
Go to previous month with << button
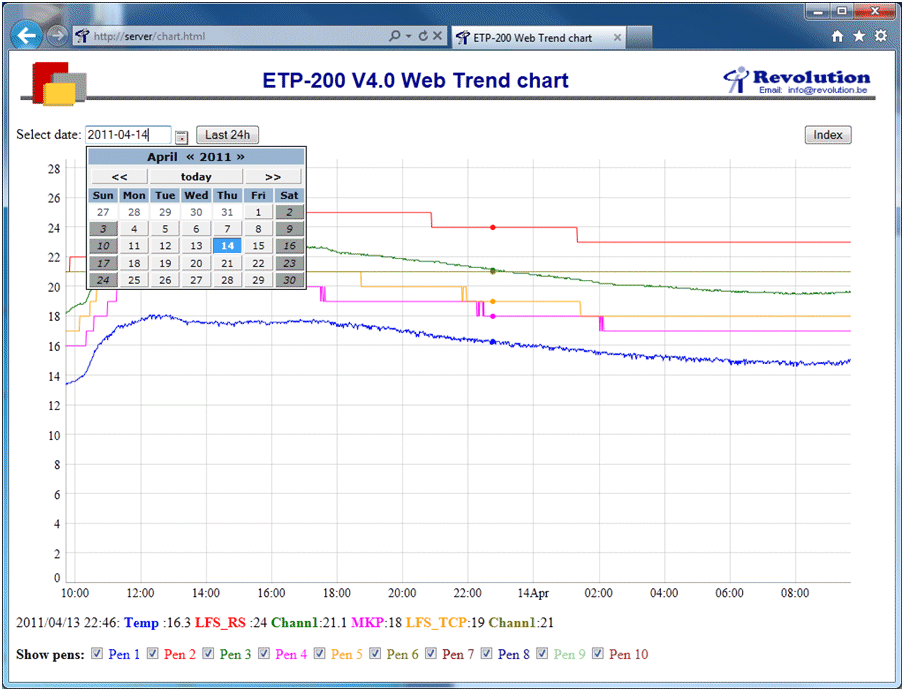pyautogui.click(x=119, y=176)
